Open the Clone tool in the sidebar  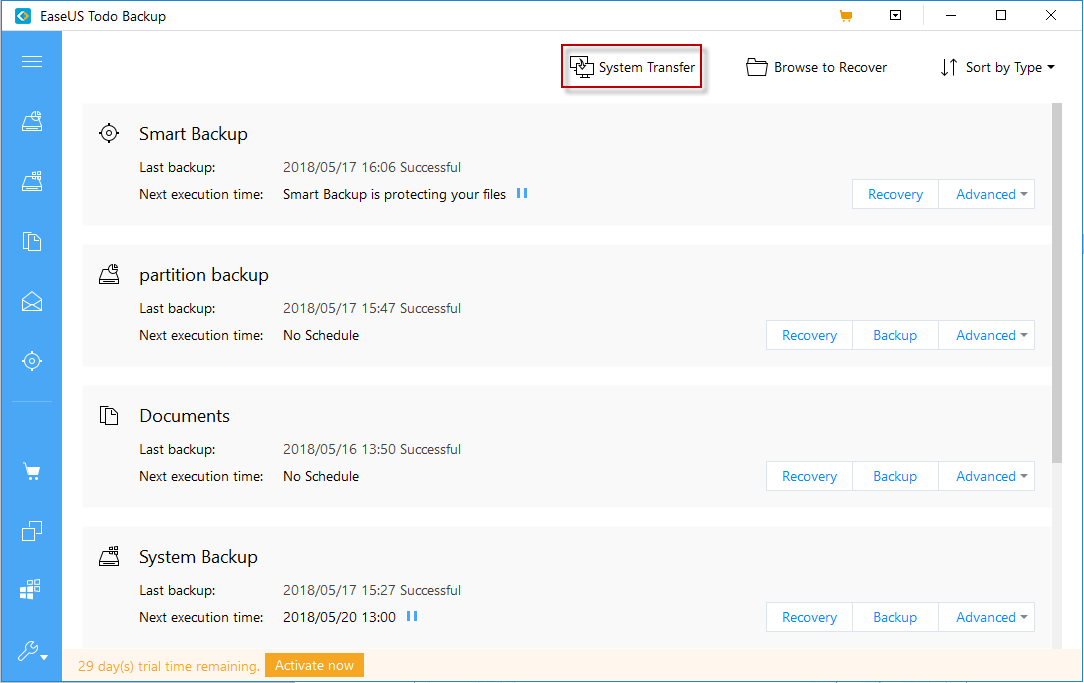(32, 531)
